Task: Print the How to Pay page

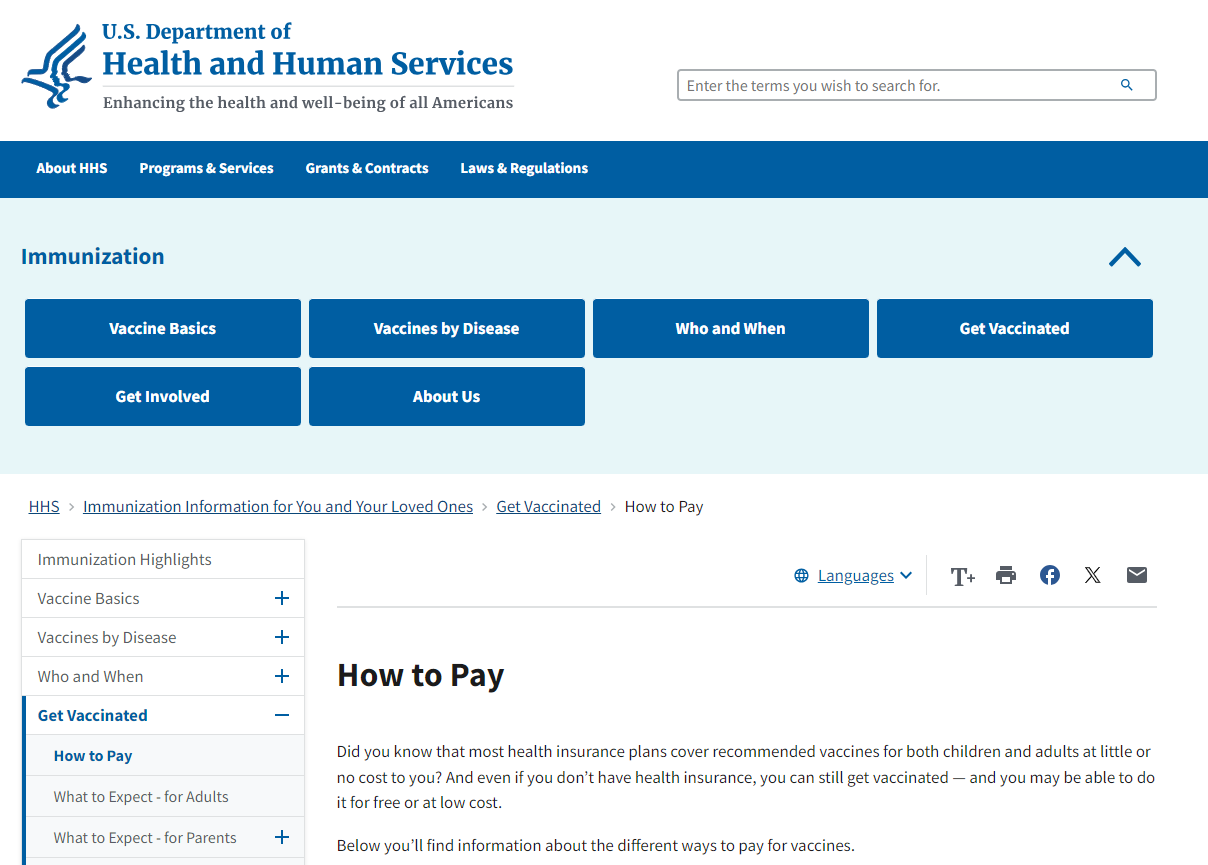Action: point(1005,575)
